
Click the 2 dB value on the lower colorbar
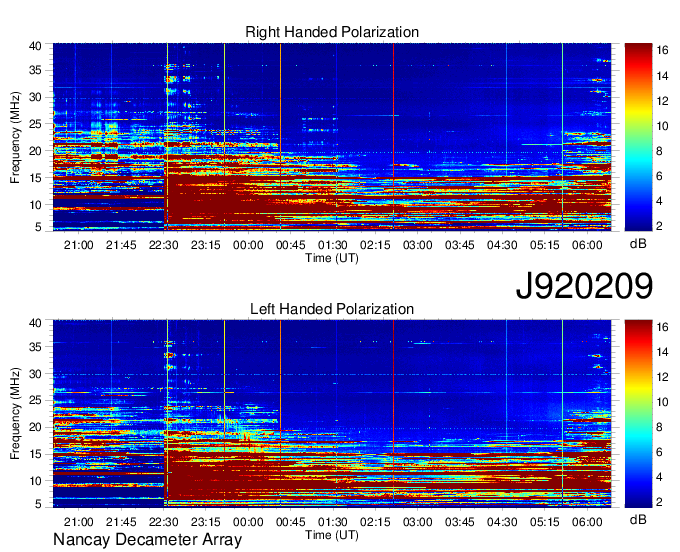pos(659,502)
